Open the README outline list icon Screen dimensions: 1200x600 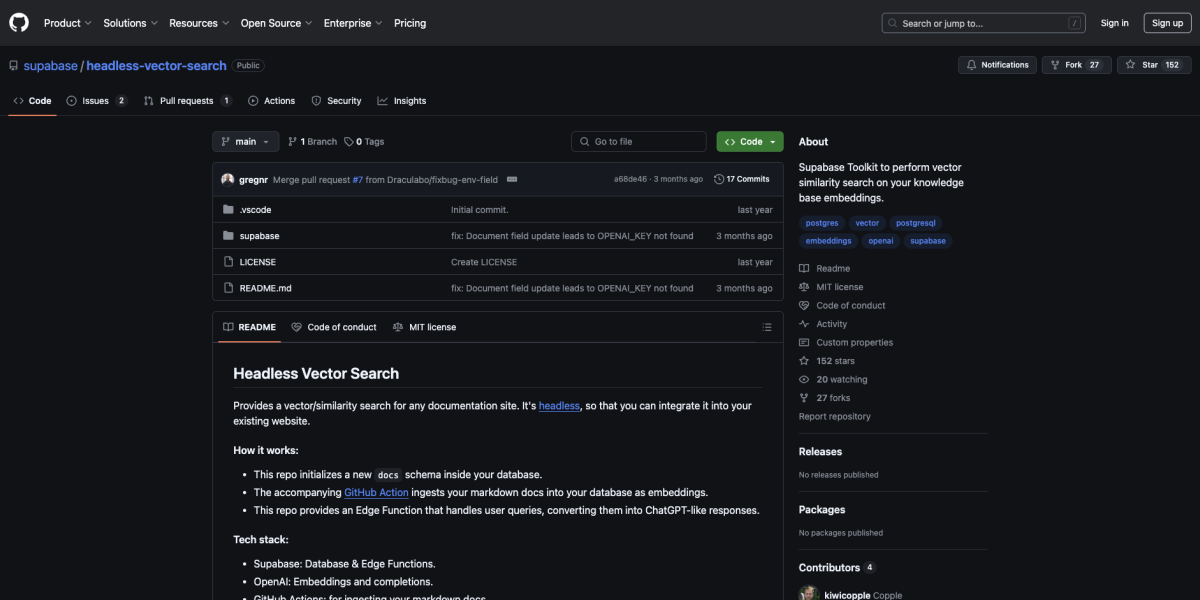click(767, 327)
